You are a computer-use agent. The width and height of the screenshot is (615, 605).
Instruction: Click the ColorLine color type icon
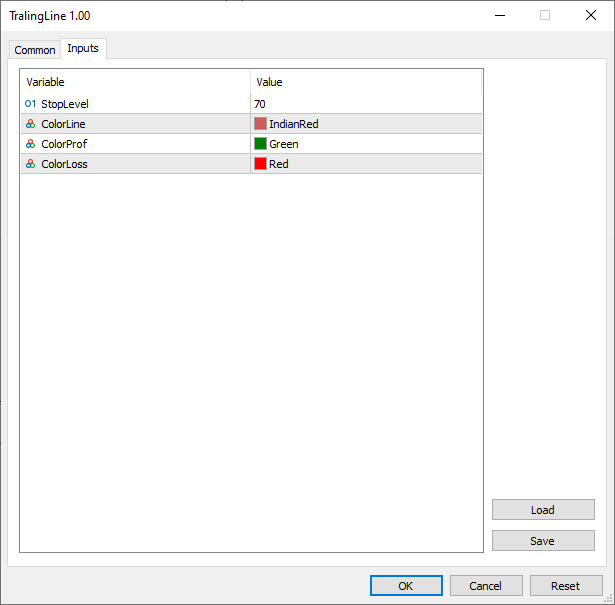pos(30,124)
